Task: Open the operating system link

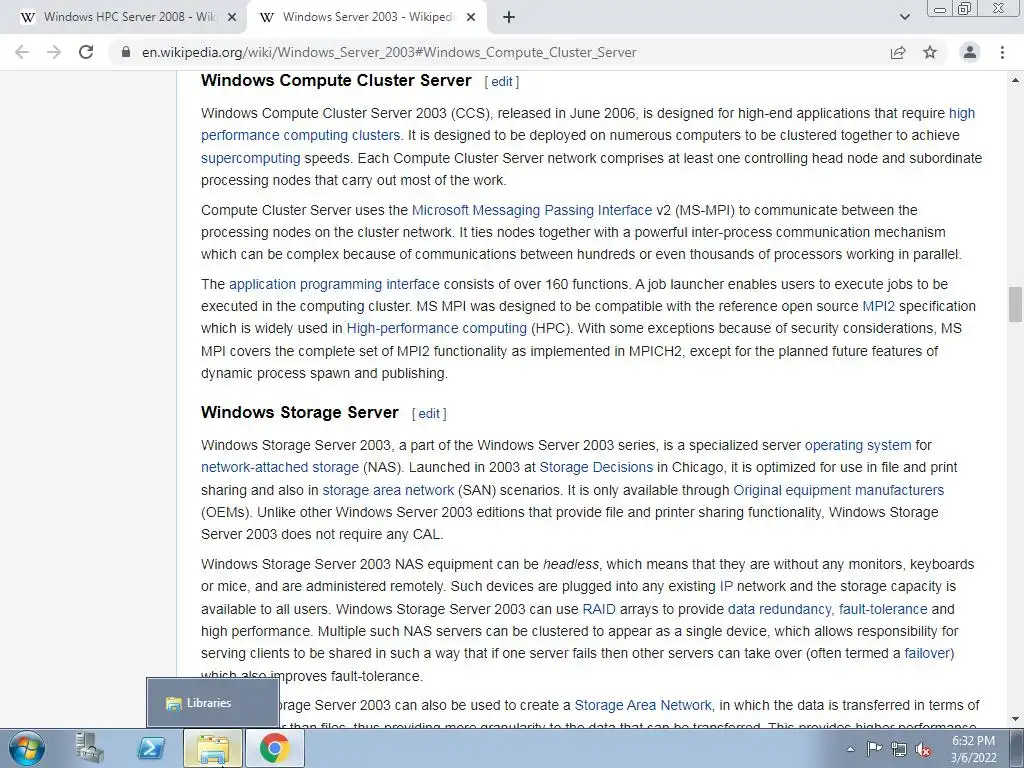Action: click(857, 445)
